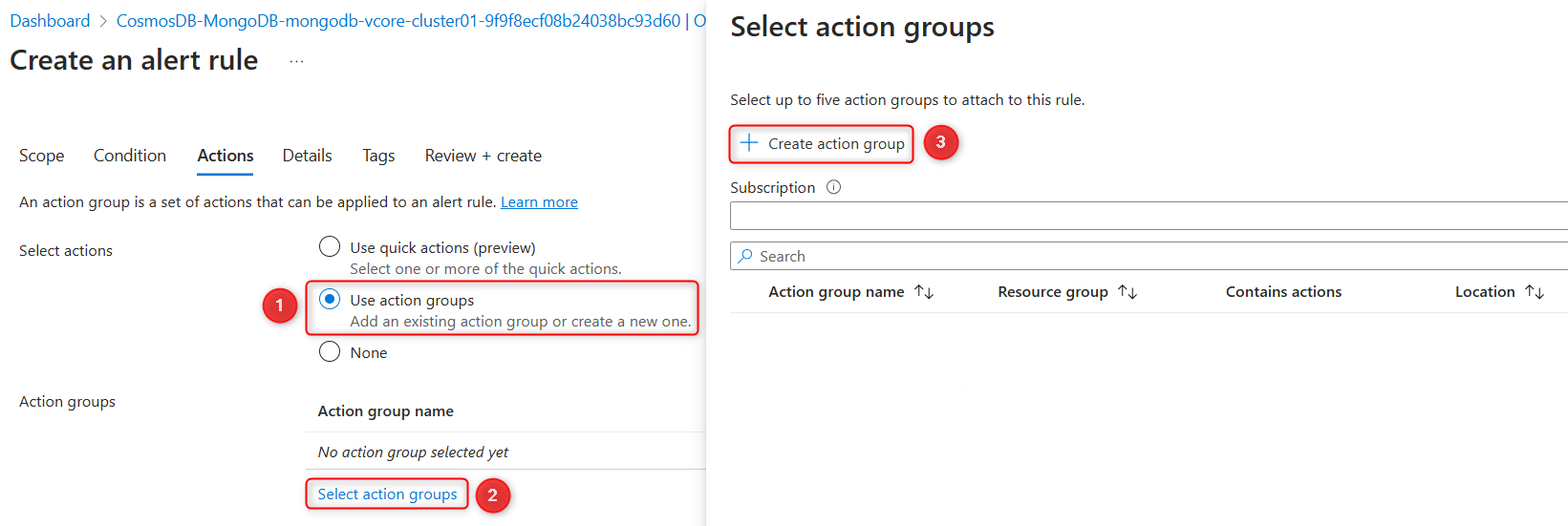Sort by Action group name arrows
Screen dimensions: 1568x526
pyautogui.click(x=924, y=292)
